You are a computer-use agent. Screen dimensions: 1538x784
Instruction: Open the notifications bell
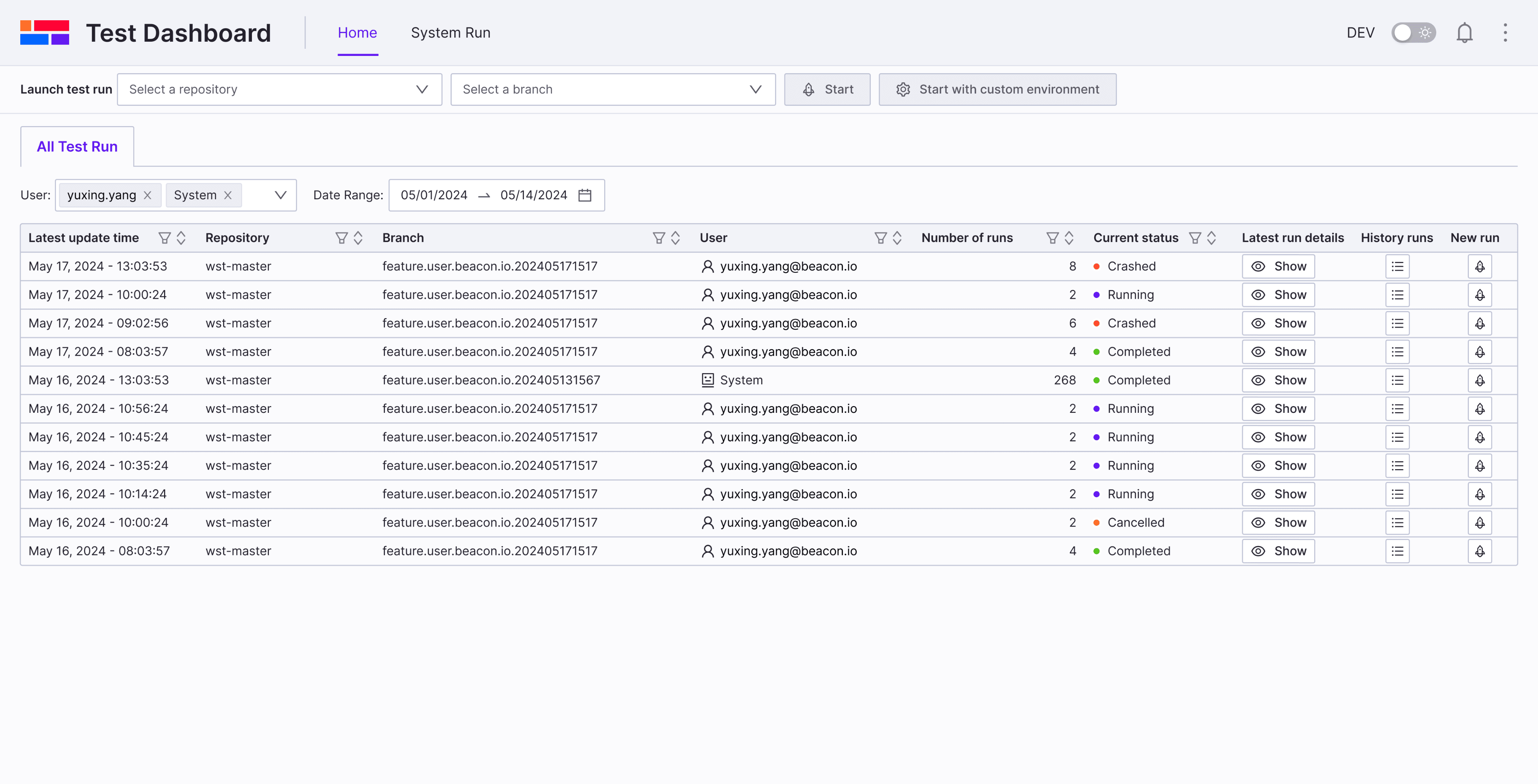[x=1464, y=33]
